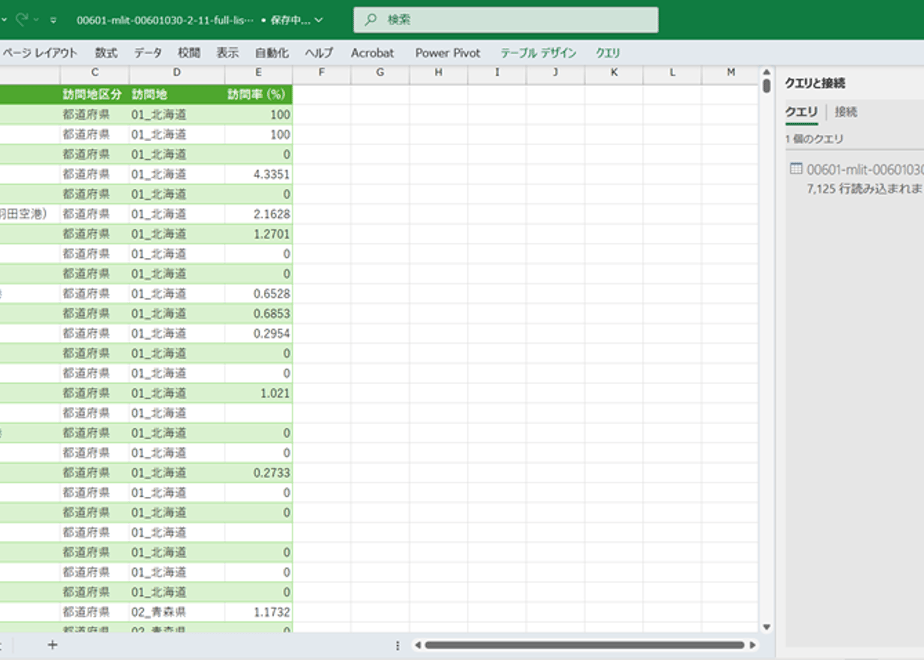Open the 校閲 ribbon tab

(x=189, y=53)
